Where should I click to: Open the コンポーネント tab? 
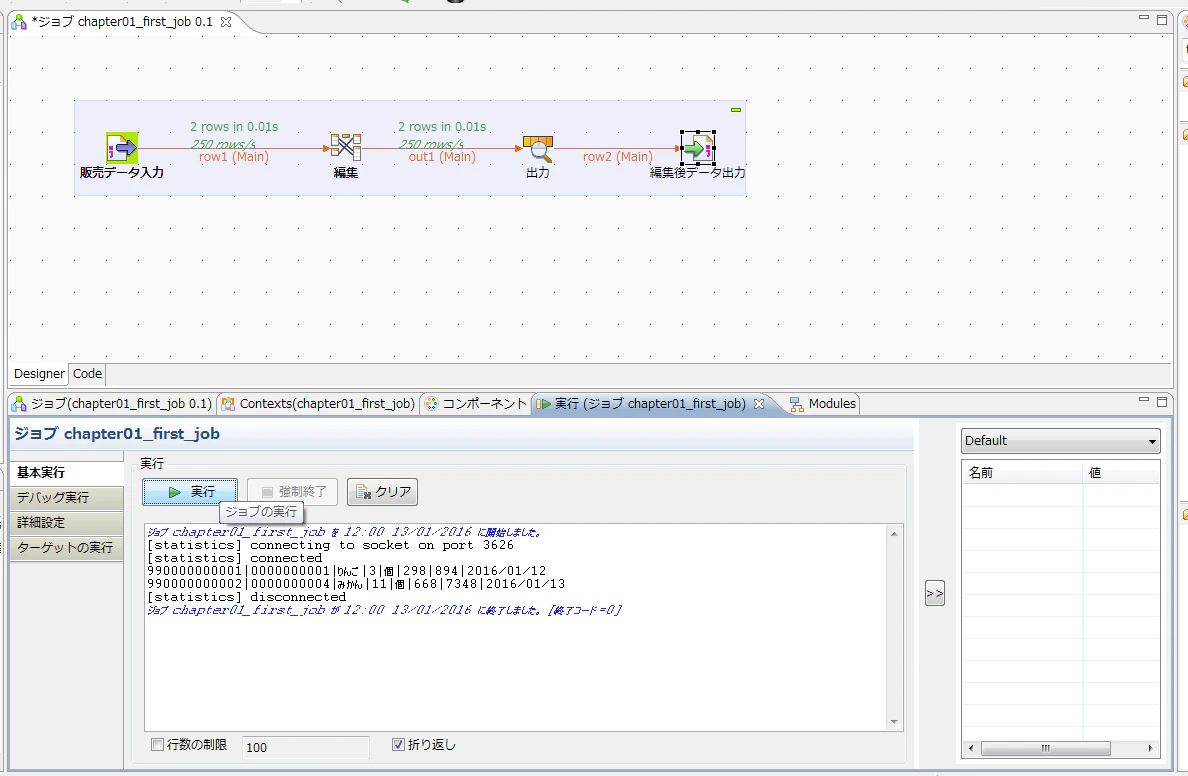(x=475, y=404)
